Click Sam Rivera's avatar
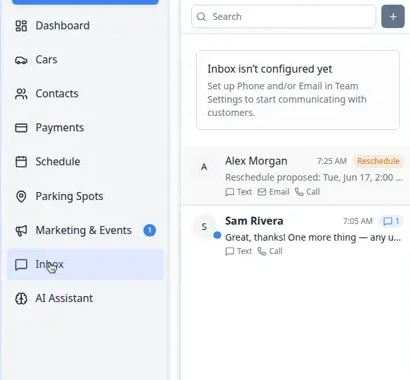Screen dimensions: 410x380 (204, 227)
